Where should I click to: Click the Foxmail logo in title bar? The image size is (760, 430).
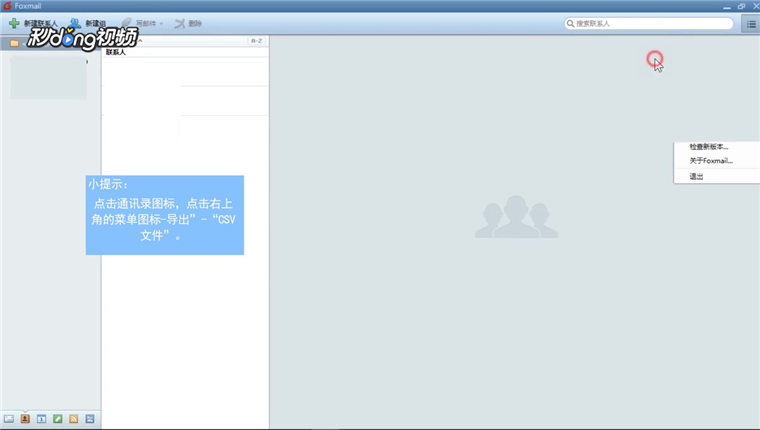(x=7, y=6)
